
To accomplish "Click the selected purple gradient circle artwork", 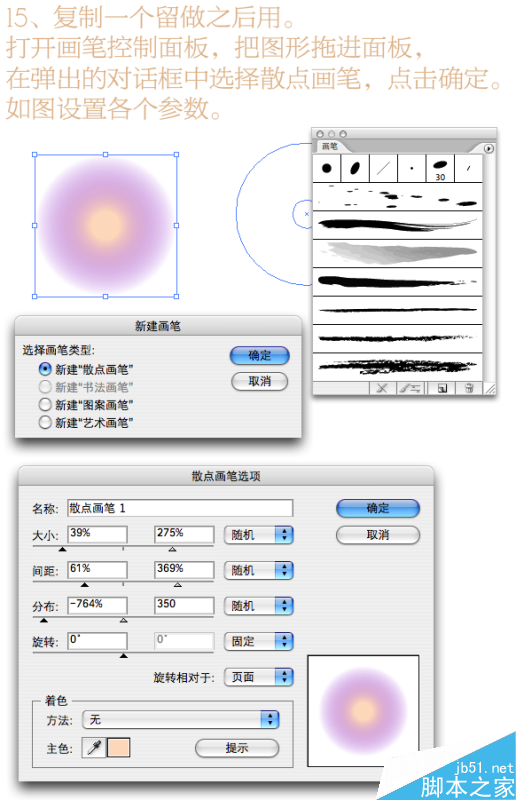I will click(x=106, y=225).
